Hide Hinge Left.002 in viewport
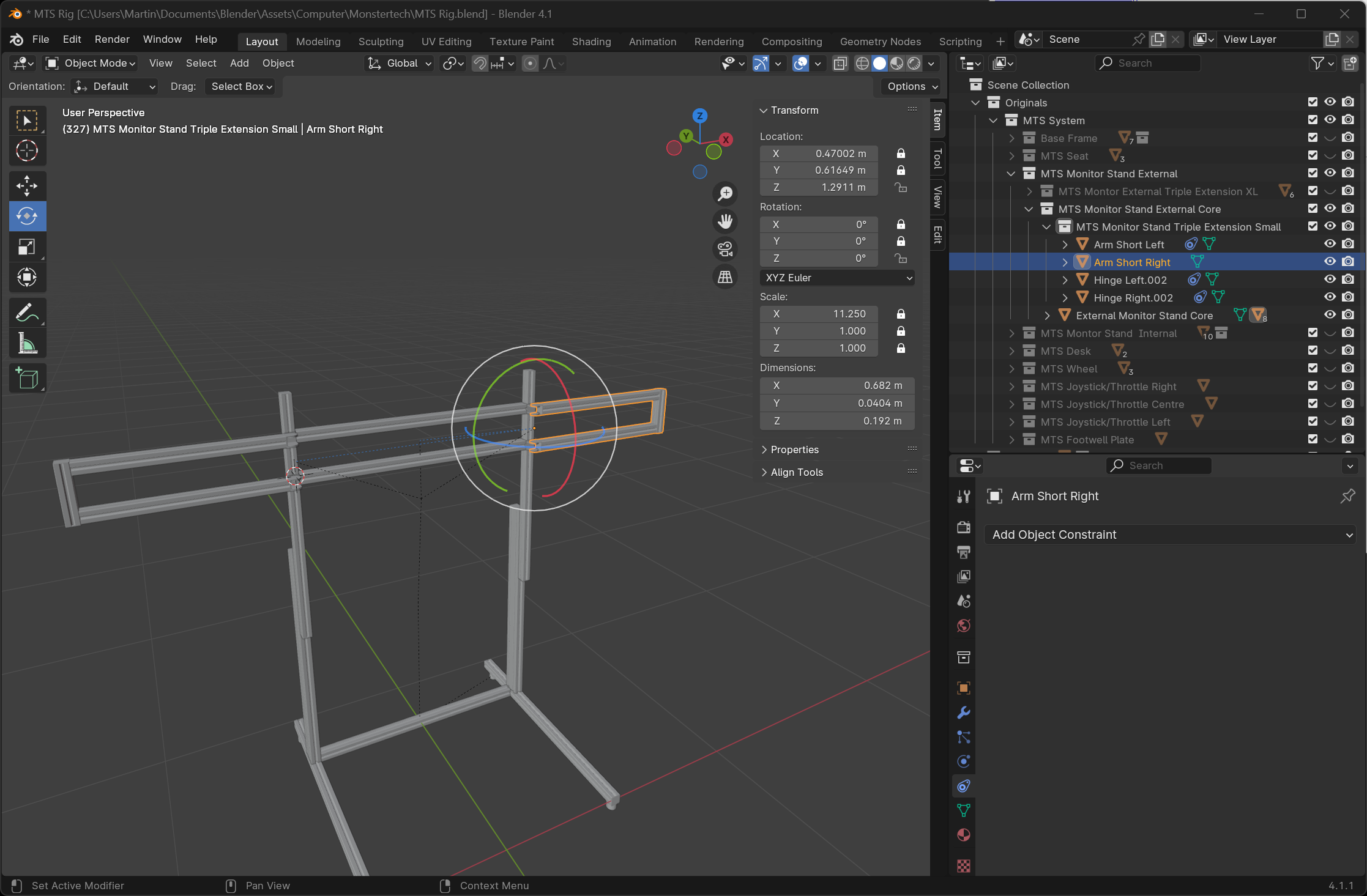1367x896 pixels. (x=1330, y=280)
